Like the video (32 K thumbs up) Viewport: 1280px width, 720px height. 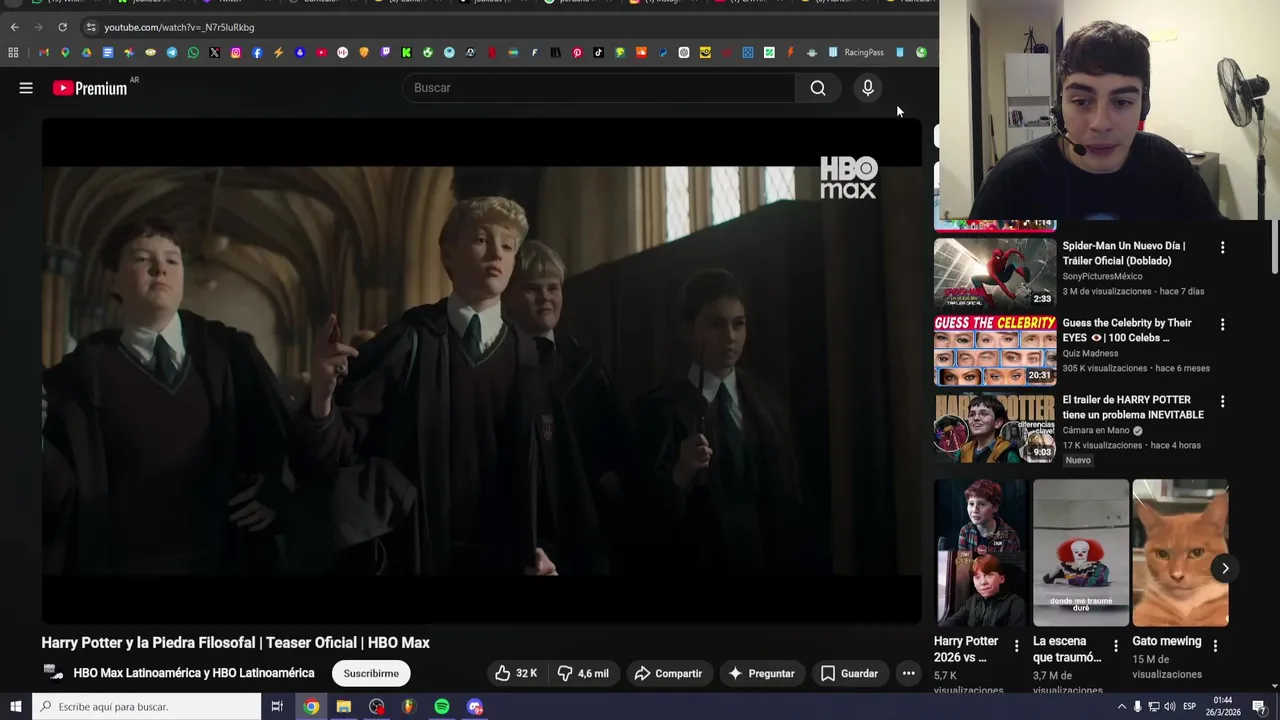pyautogui.click(x=516, y=673)
